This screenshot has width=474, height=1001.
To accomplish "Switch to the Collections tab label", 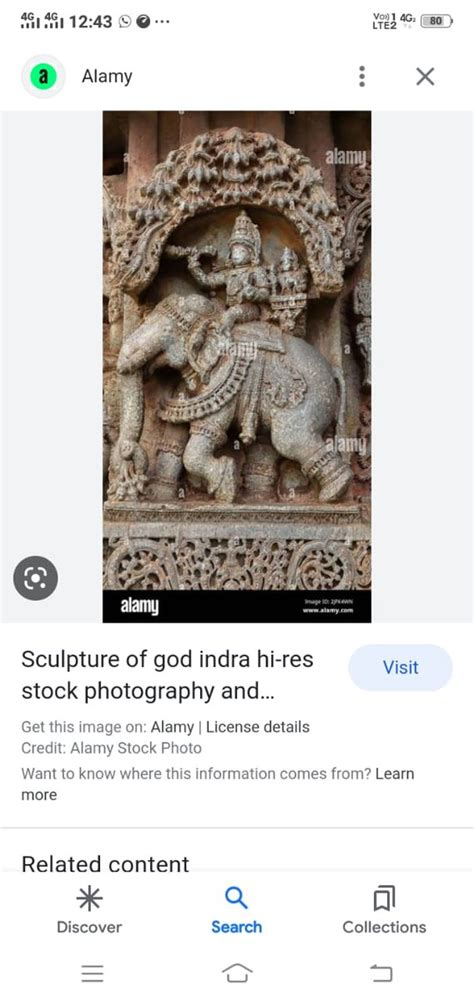I will click(384, 927).
